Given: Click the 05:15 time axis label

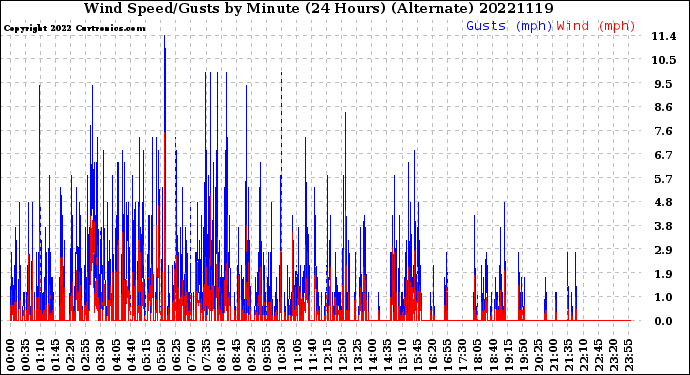Looking at the screenshot, I should pos(146,354).
